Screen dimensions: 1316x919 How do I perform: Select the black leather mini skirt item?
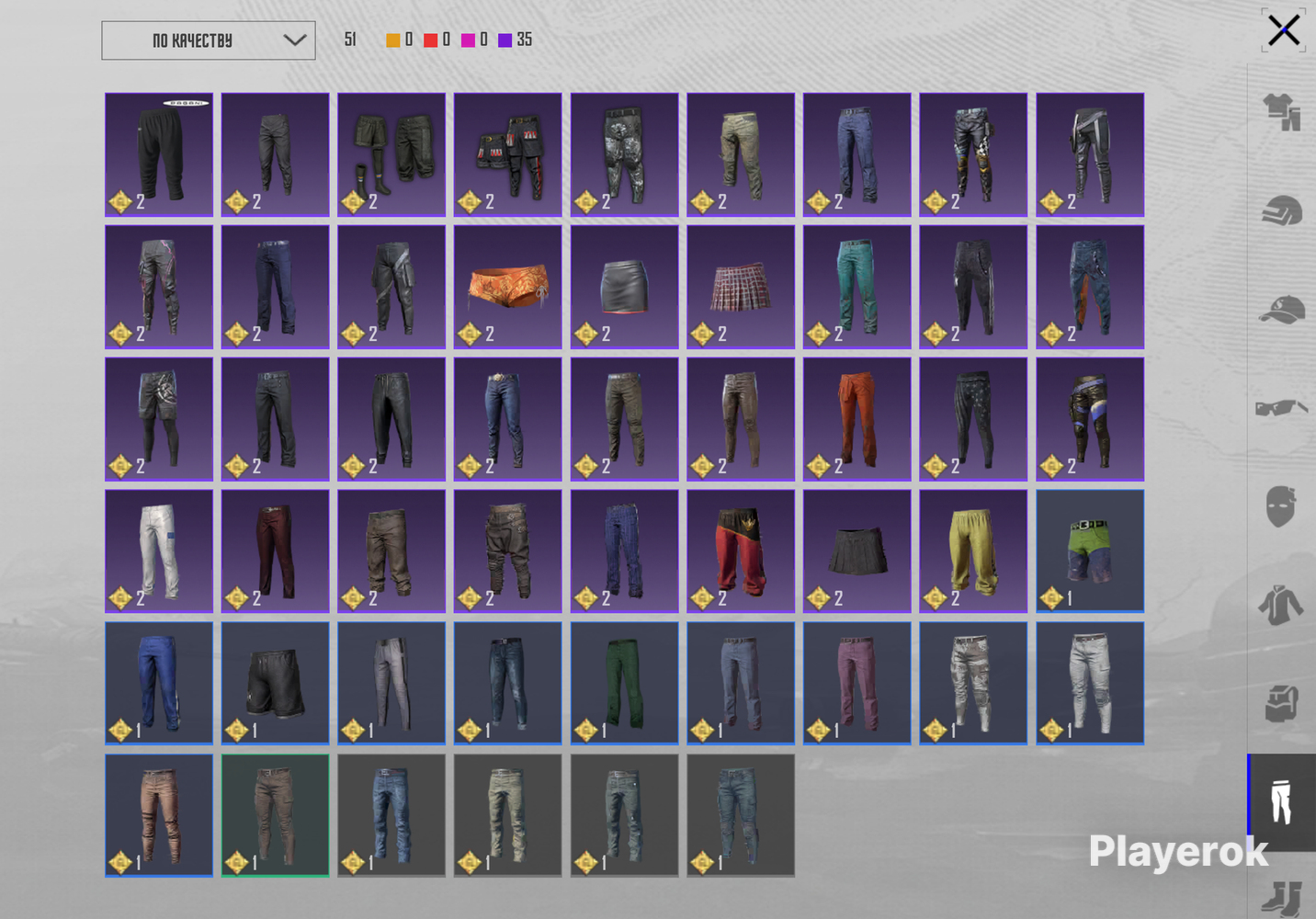(x=624, y=287)
